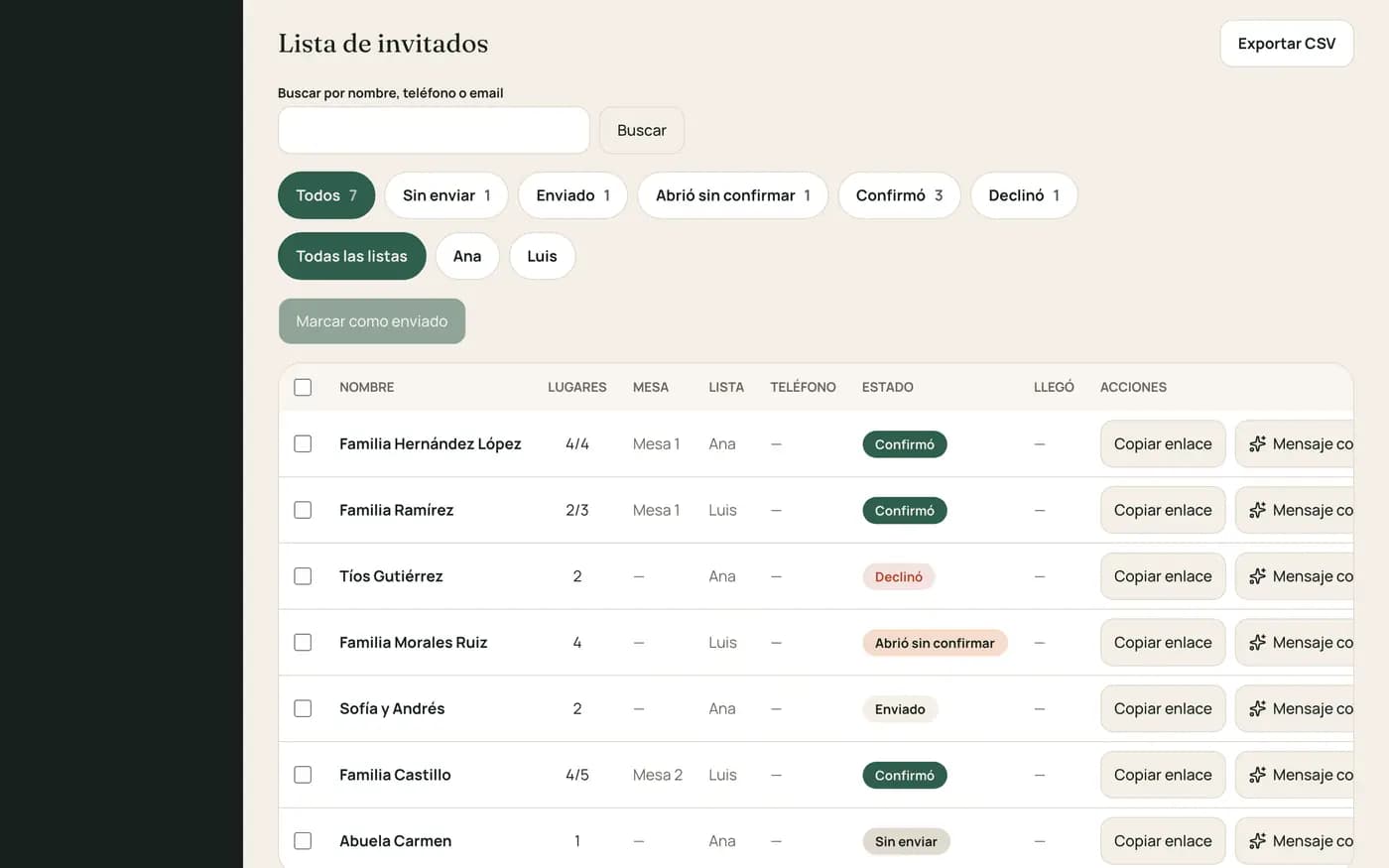Click the Familia Hernández López name
This screenshot has width=1389, height=868.
tap(430, 443)
